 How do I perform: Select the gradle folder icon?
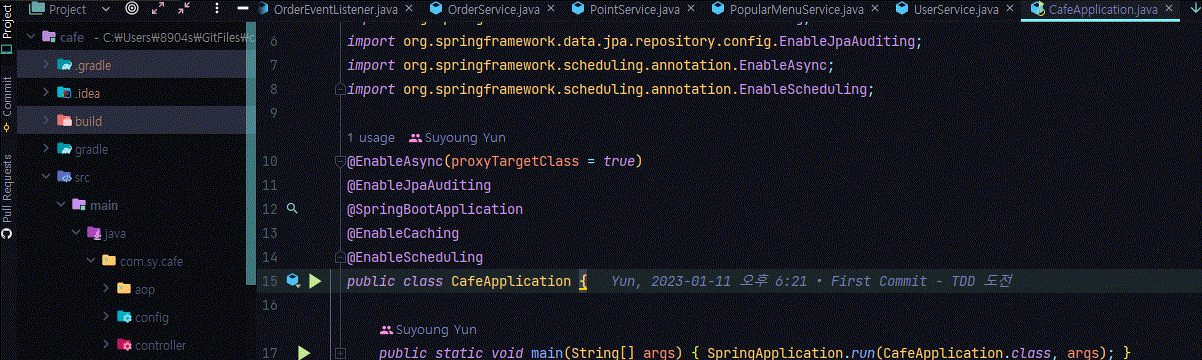[x=65, y=149]
